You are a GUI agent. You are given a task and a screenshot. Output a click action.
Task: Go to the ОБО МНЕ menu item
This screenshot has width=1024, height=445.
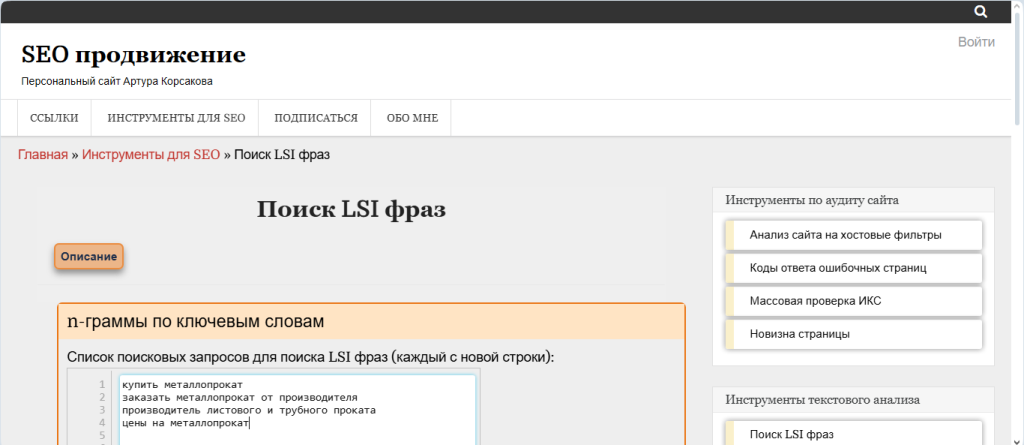click(x=411, y=118)
